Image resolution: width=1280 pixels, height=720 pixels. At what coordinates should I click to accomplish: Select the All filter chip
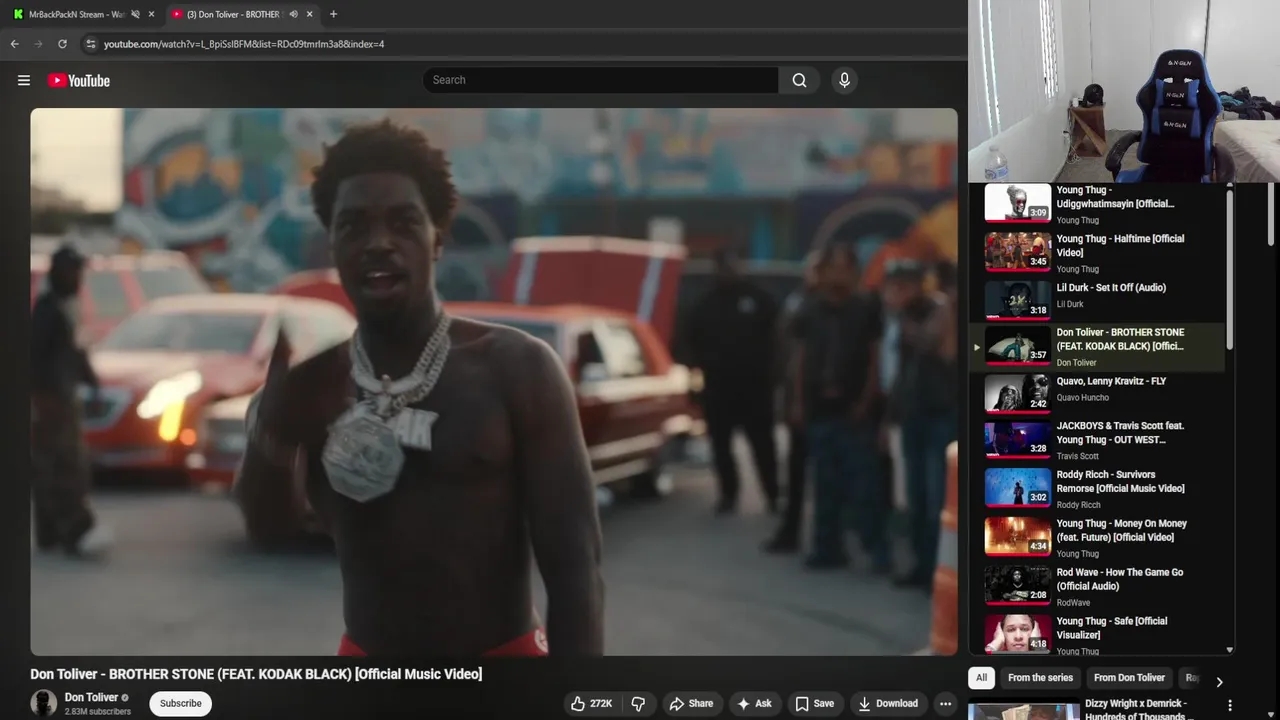(x=981, y=678)
